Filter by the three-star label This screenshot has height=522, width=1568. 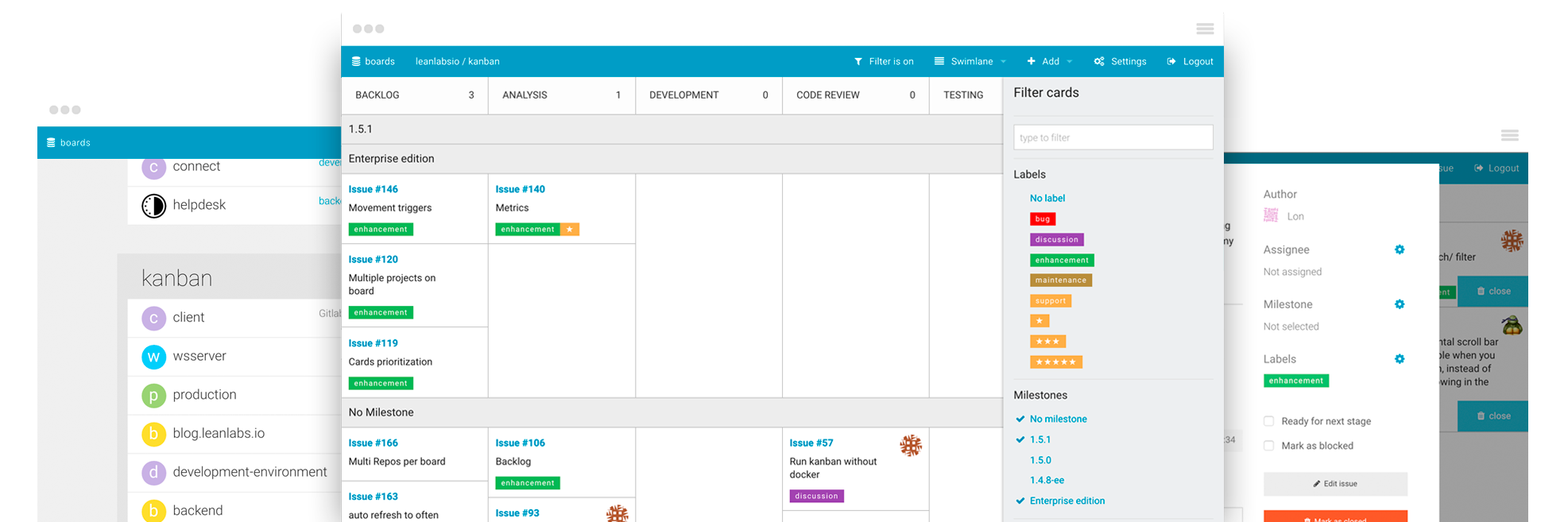(1047, 342)
